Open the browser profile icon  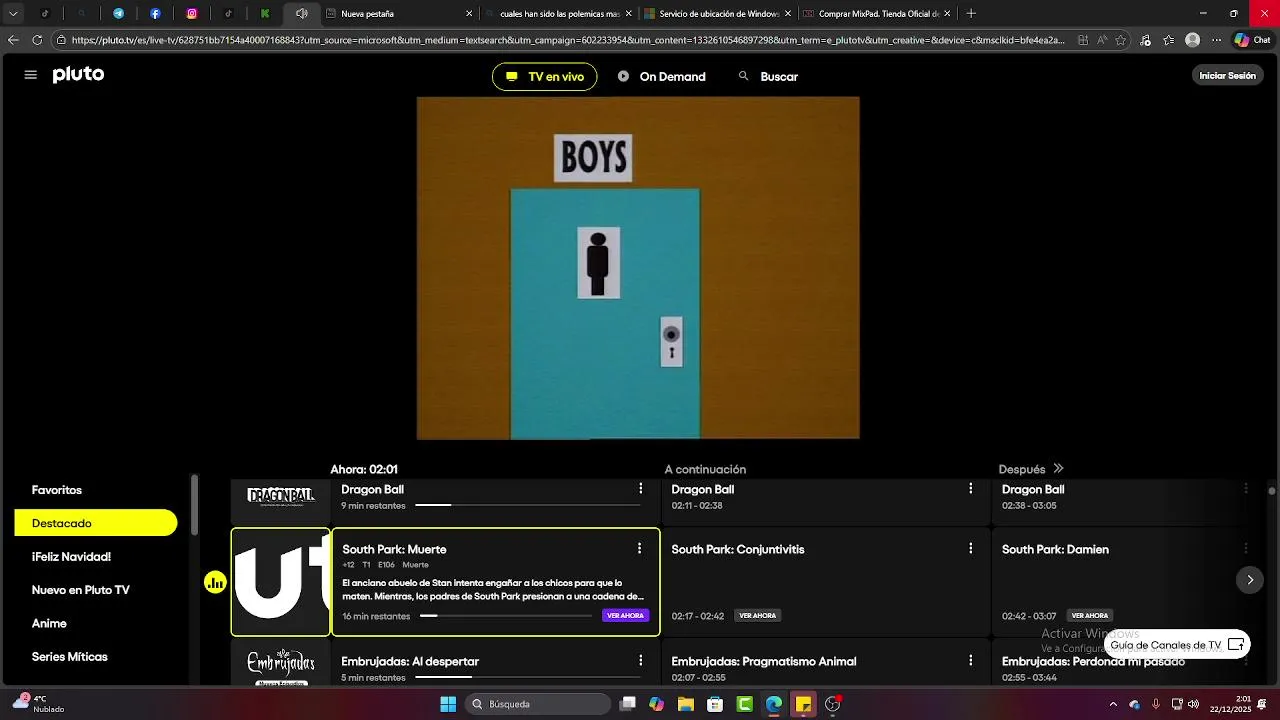[x=1192, y=40]
